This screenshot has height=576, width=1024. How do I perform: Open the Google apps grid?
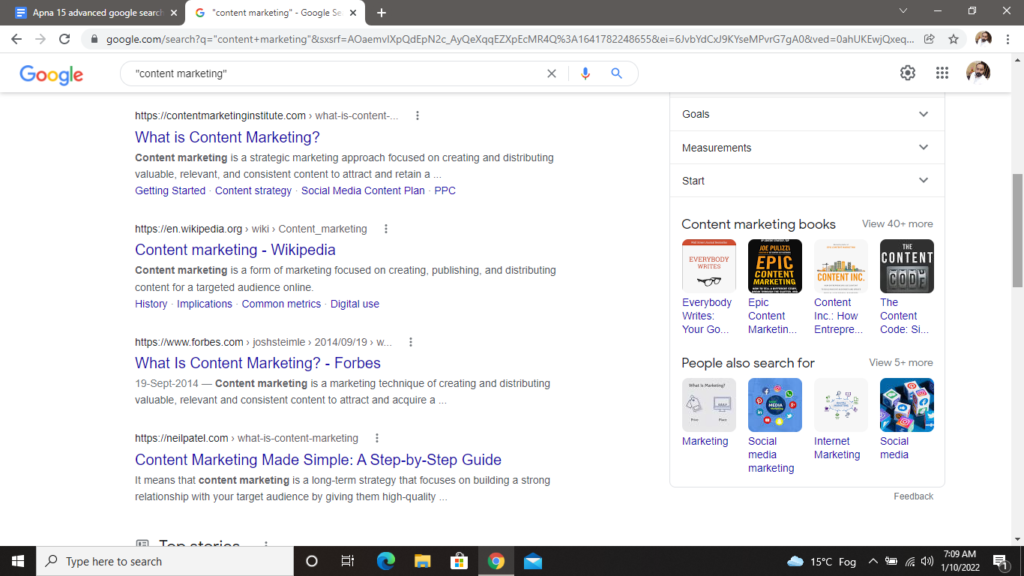tap(942, 73)
